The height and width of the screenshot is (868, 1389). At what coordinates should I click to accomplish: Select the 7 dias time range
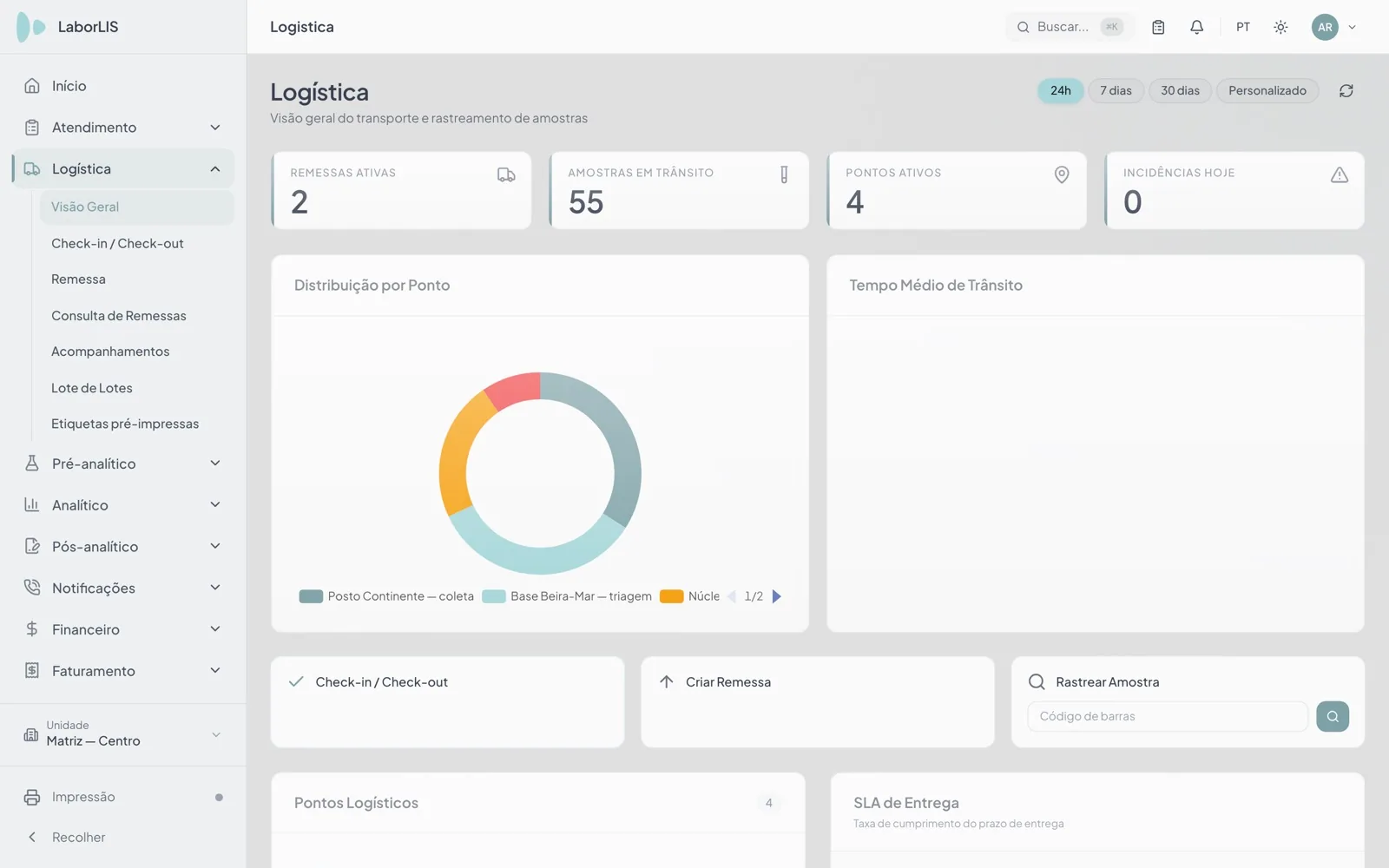1116,90
